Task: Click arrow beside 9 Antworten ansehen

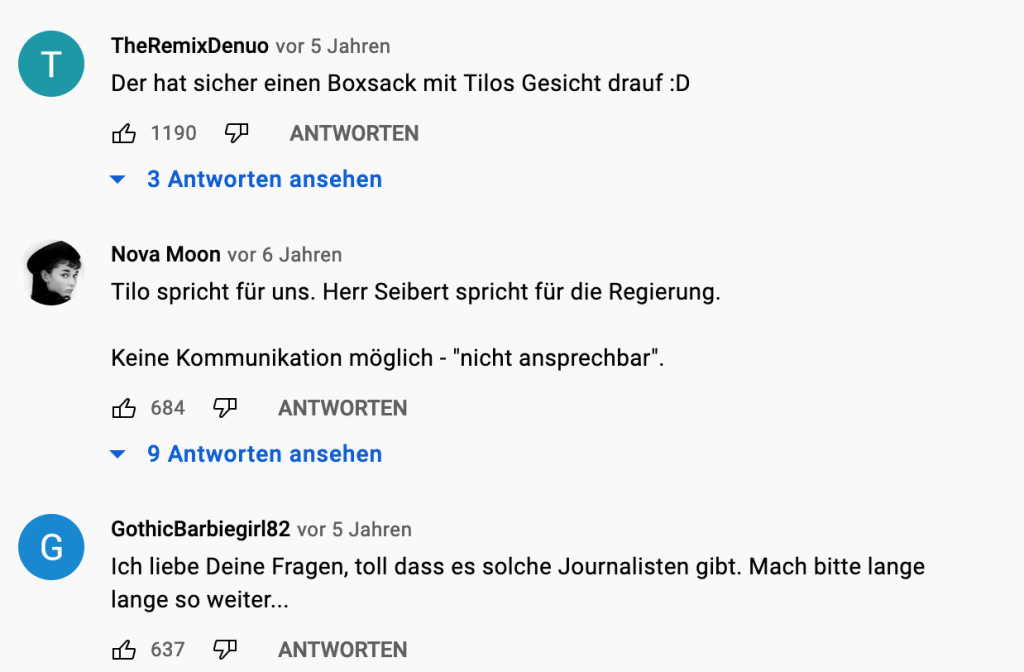Action: click(x=118, y=454)
